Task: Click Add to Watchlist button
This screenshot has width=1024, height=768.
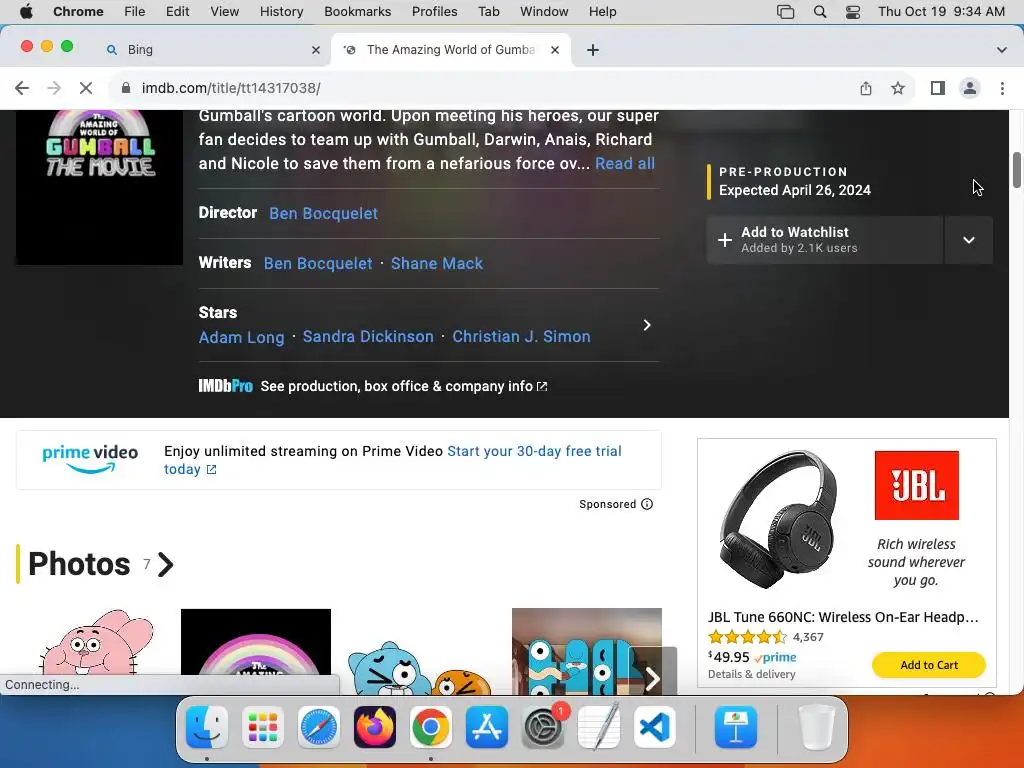Action: (x=825, y=240)
